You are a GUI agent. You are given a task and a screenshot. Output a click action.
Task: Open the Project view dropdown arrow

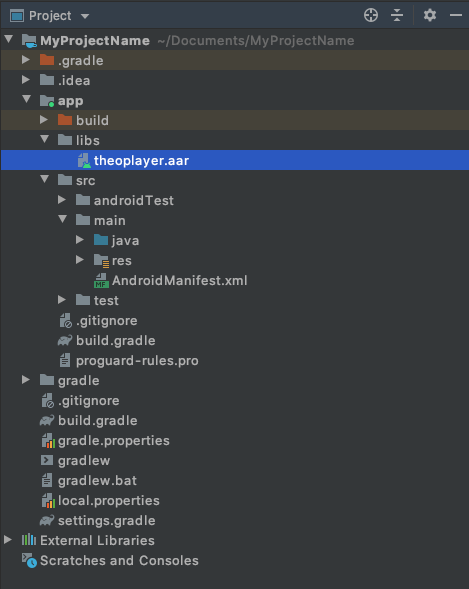(x=85, y=16)
